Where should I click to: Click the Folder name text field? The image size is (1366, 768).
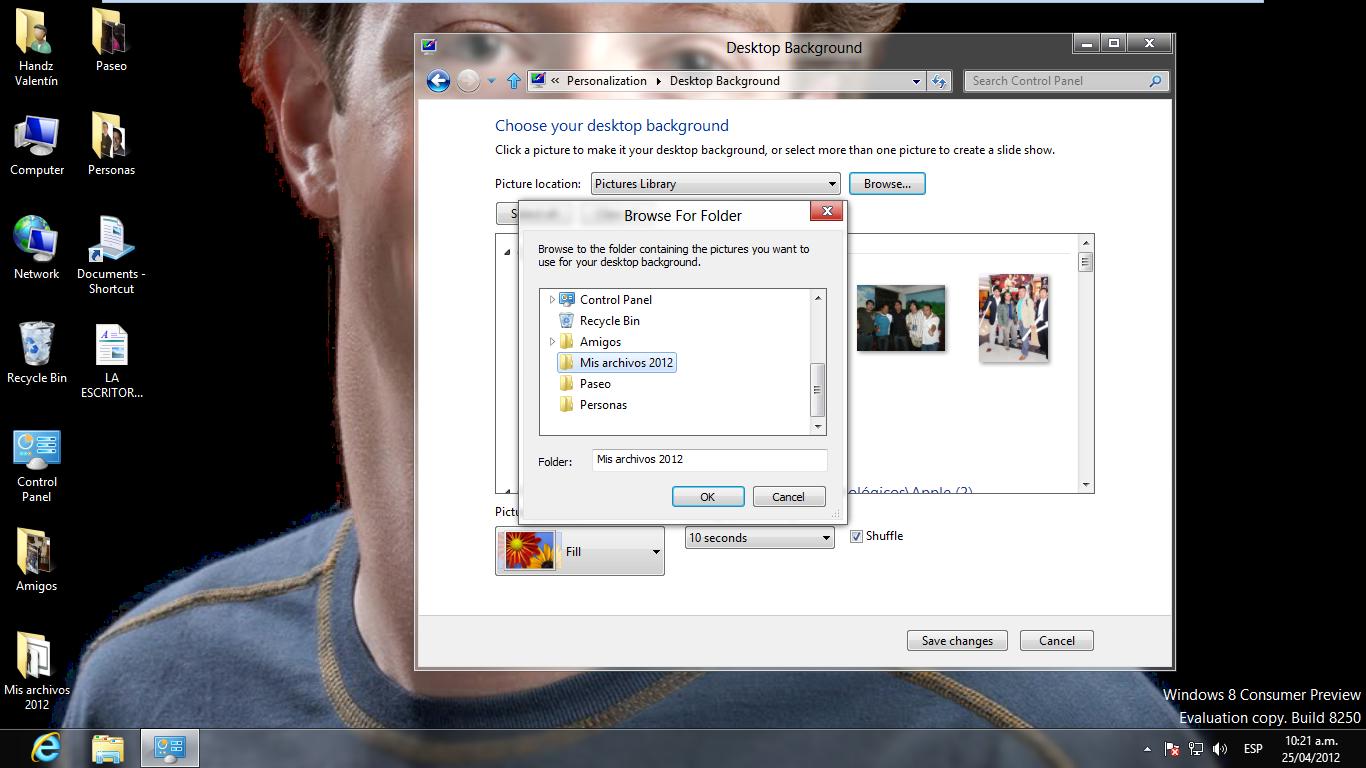(708, 460)
